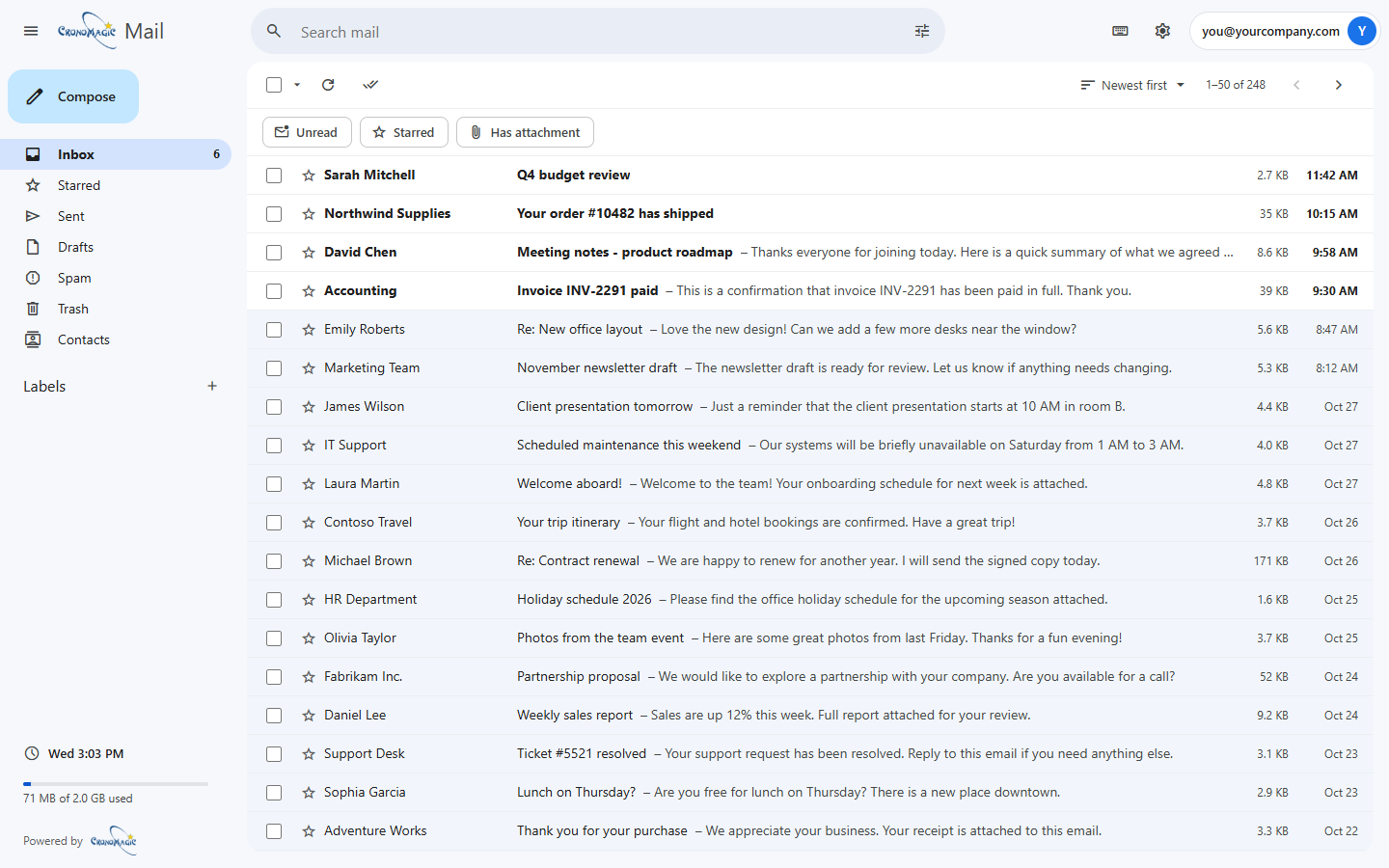Screen dimensions: 1389x868
Task: Open the Inbox folder
Action: click(116, 154)
